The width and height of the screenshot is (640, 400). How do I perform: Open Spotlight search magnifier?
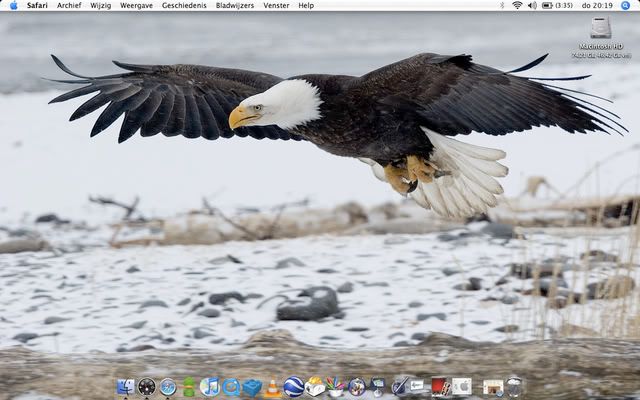tap(625, 5)
